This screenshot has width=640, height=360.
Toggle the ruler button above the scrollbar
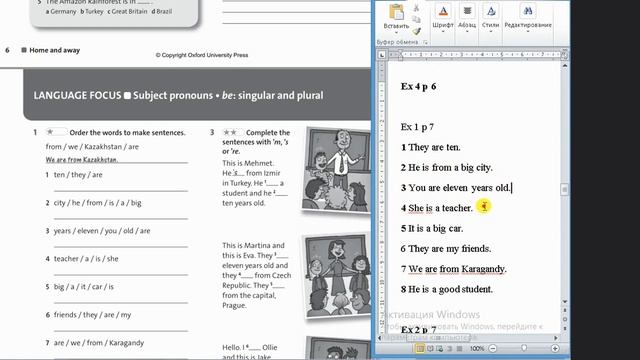coord(565,55)
